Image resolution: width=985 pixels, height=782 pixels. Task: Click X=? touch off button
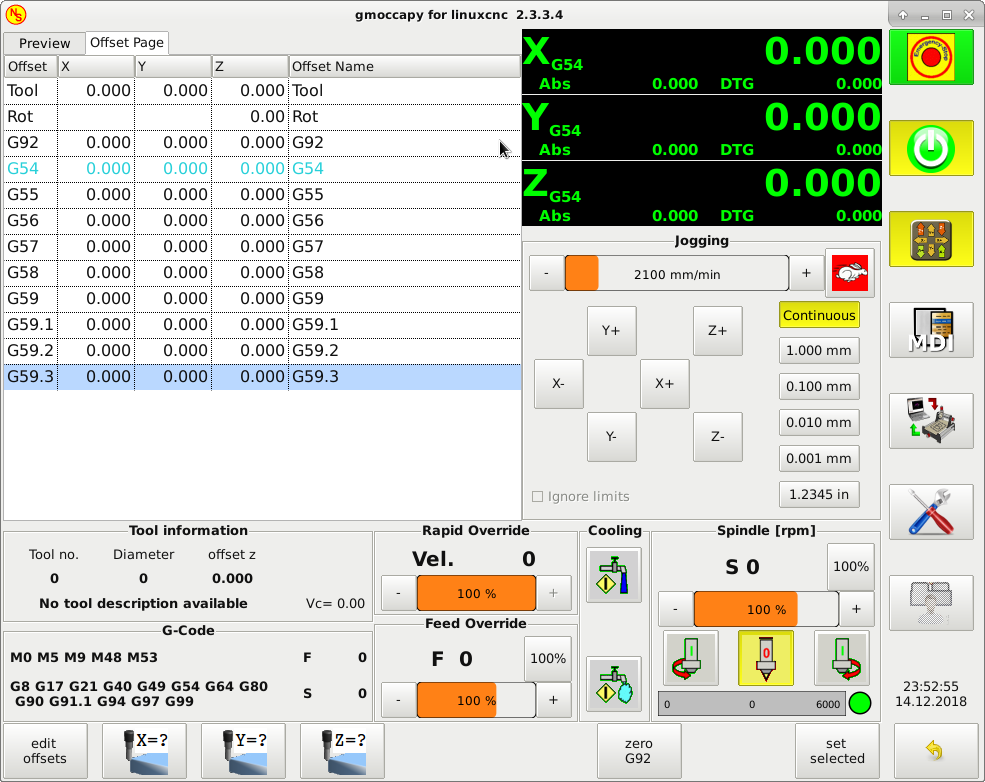tap(144, 751)
